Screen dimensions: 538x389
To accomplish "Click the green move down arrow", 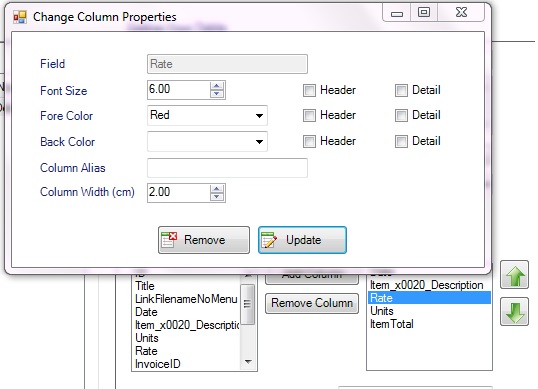I will coord(514,311).
